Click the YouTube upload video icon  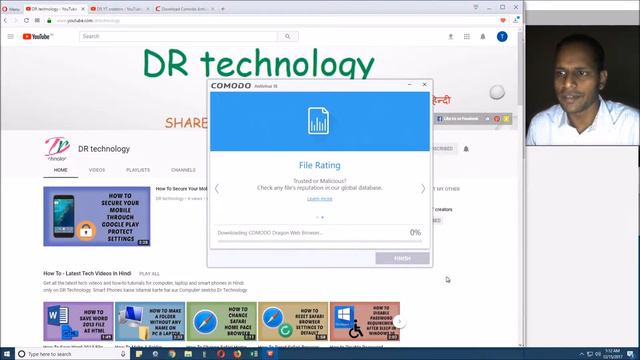pyautogui.click(x=451, y=37)
